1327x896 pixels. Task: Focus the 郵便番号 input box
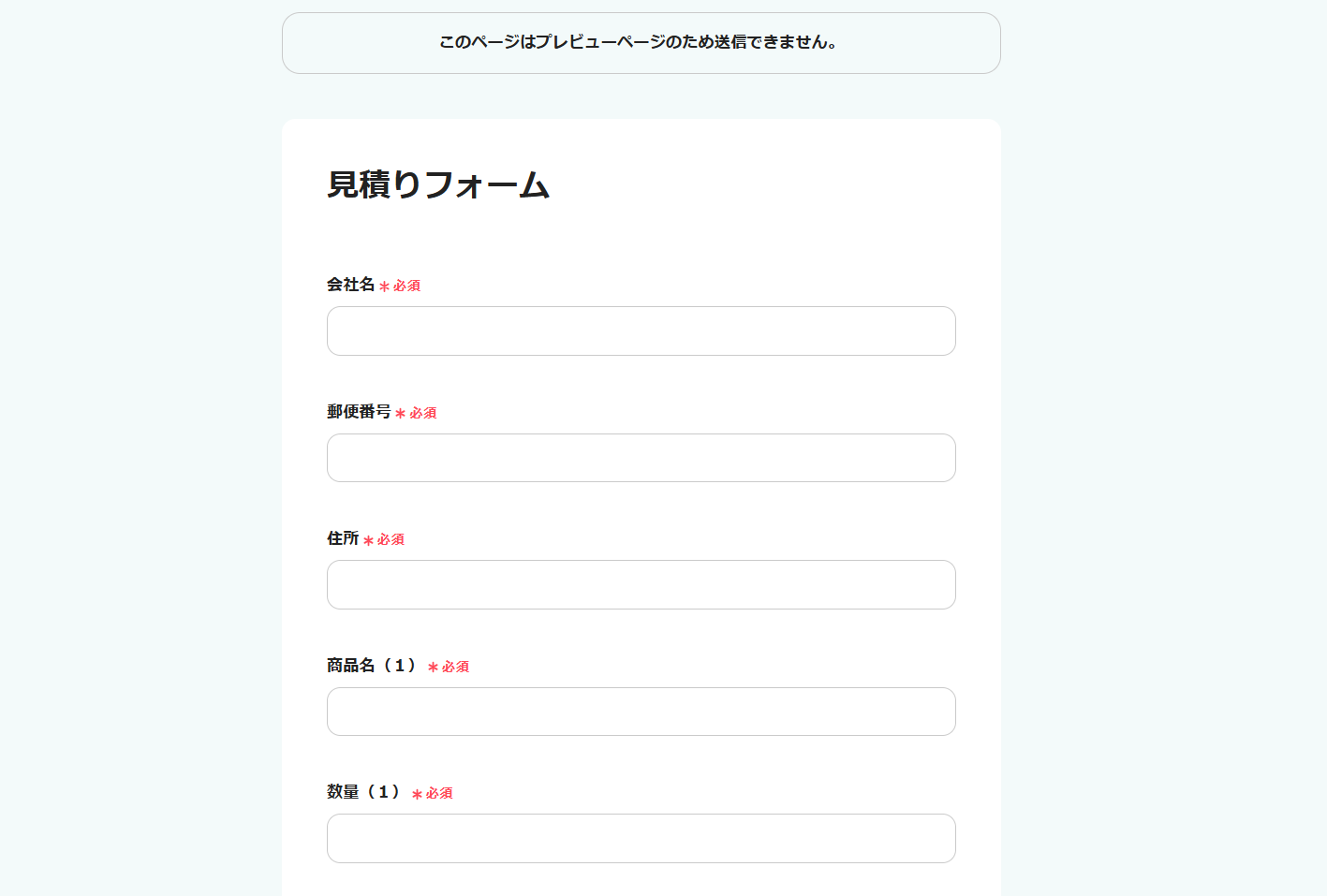pyautogui.click(x=641, y=458)
